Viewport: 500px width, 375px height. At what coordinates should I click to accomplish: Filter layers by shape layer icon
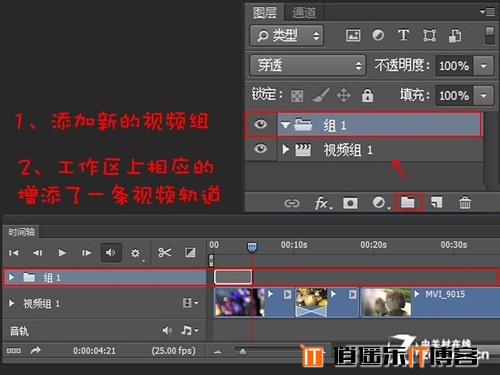pos(429,35)
